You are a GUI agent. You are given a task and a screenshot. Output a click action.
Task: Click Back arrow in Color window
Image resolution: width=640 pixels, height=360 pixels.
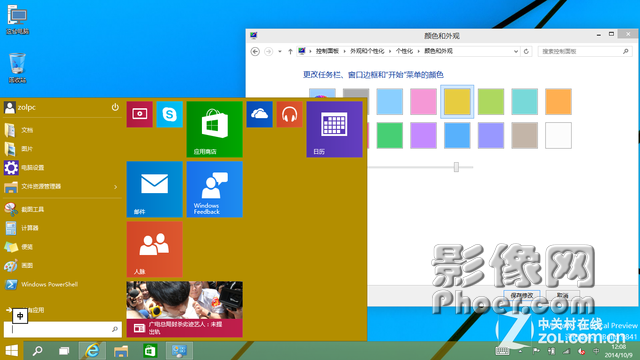point(255,51)
